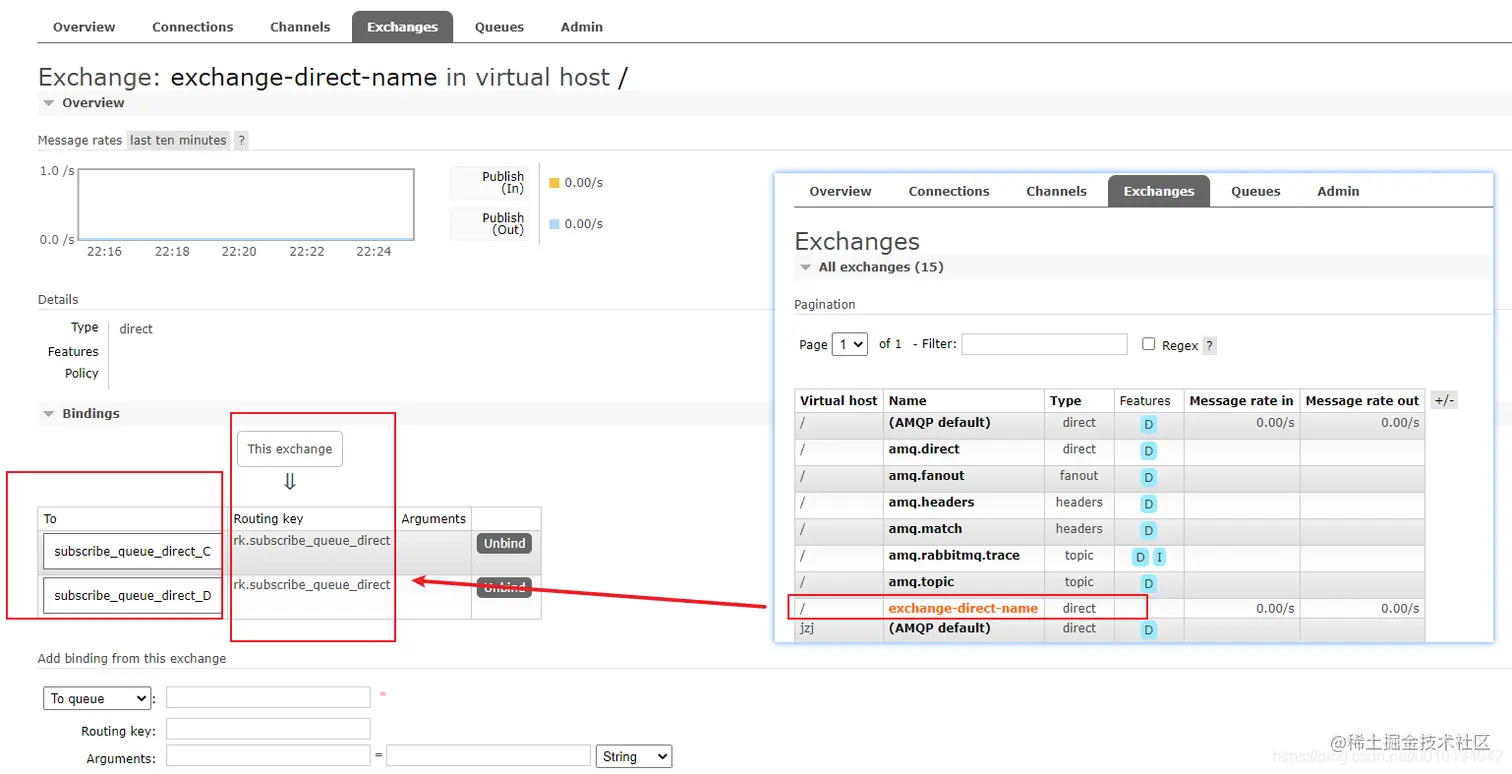Click the durable D badge on amq.fanout row

pos(1148,477)
